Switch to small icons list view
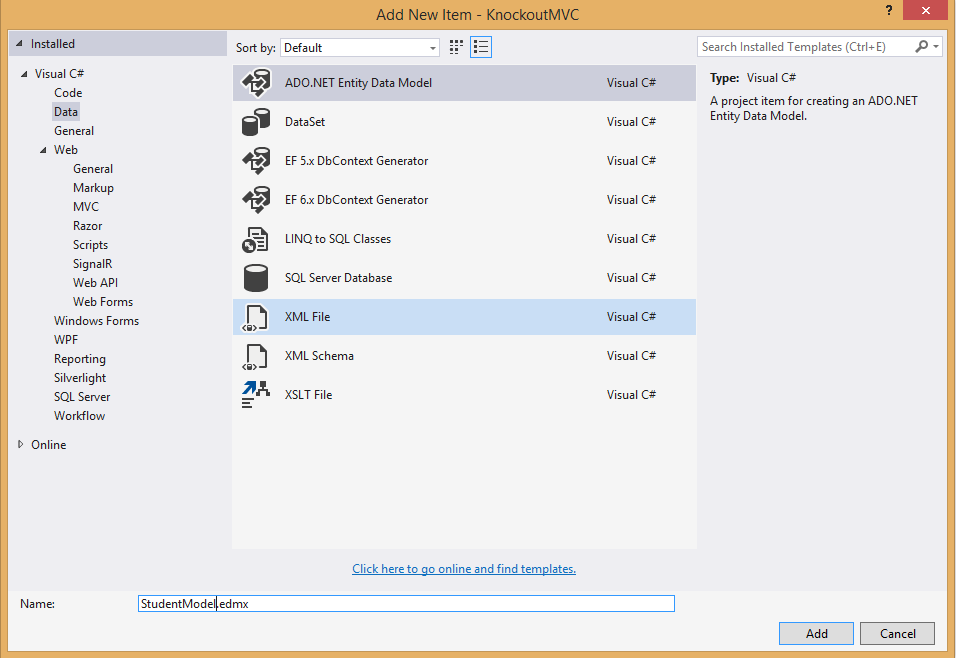 pos(480,47)
